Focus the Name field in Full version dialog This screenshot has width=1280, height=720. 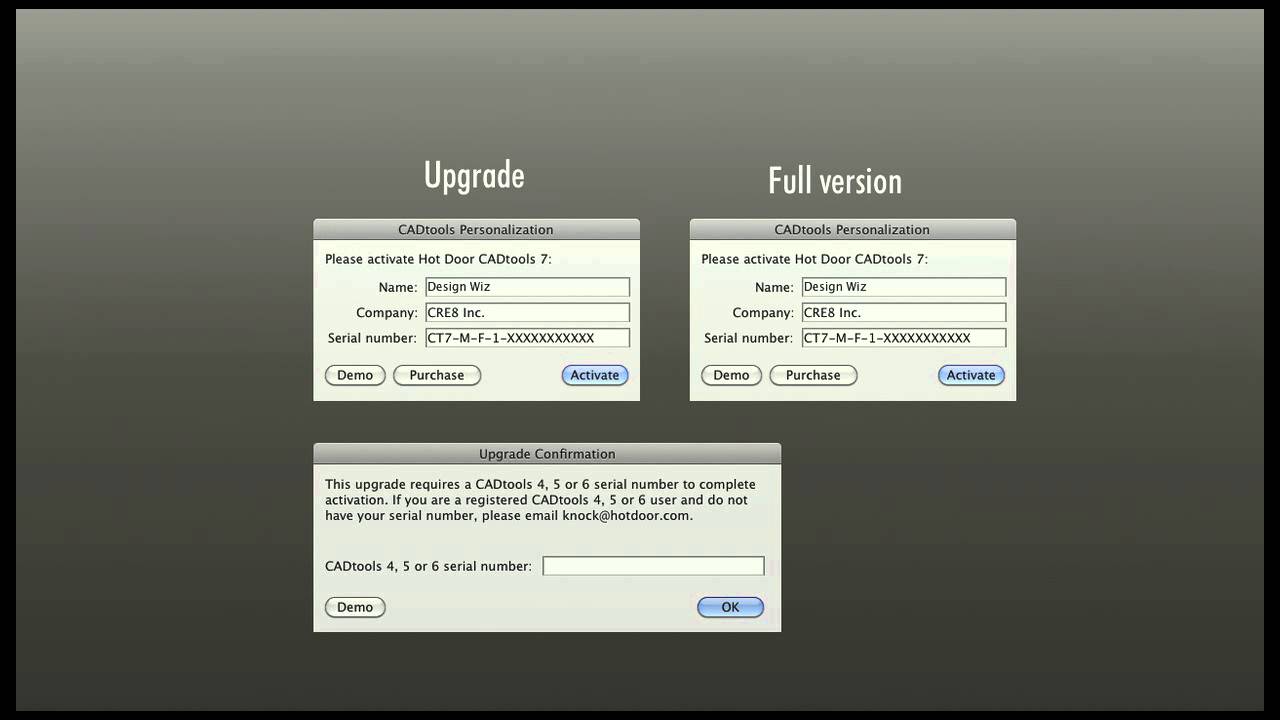[x=904, y=287]
